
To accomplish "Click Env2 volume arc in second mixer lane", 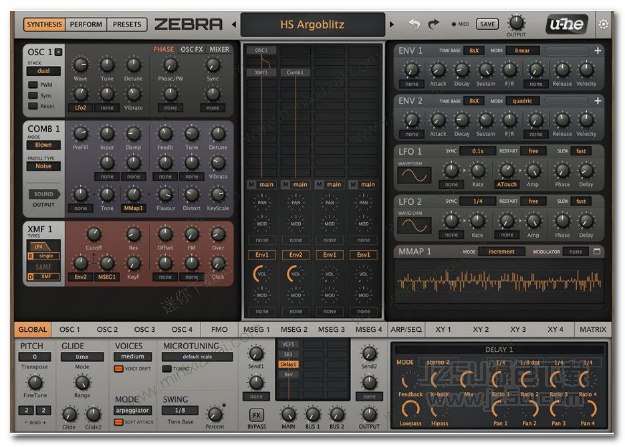I will 295,274.
